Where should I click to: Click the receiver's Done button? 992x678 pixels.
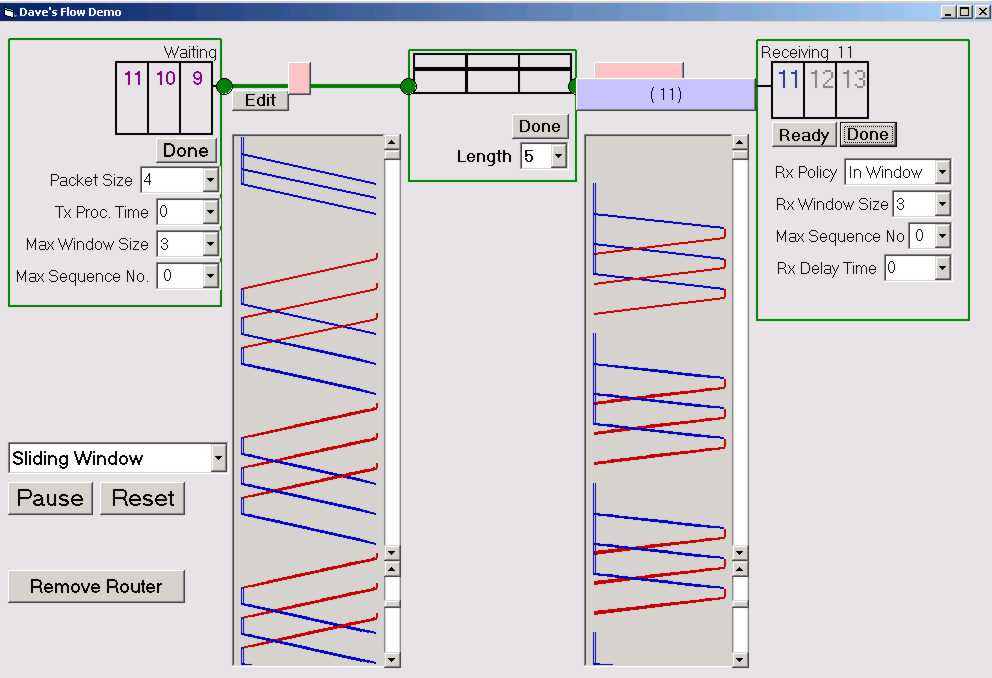tap(867, 134)
